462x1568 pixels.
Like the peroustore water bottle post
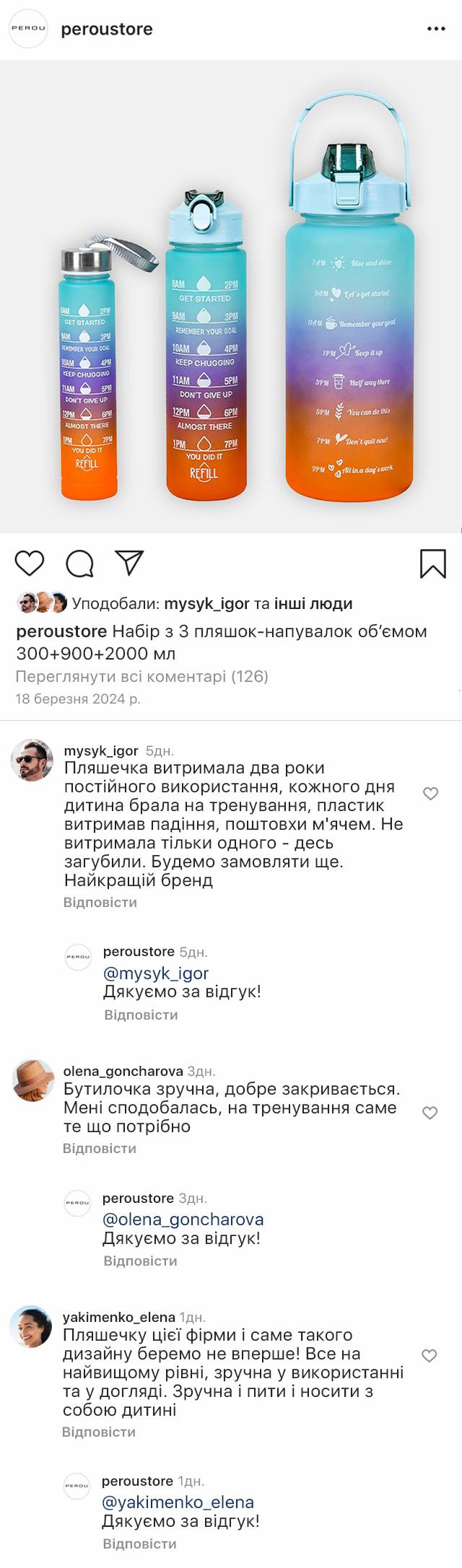click(x=30, y=563)
